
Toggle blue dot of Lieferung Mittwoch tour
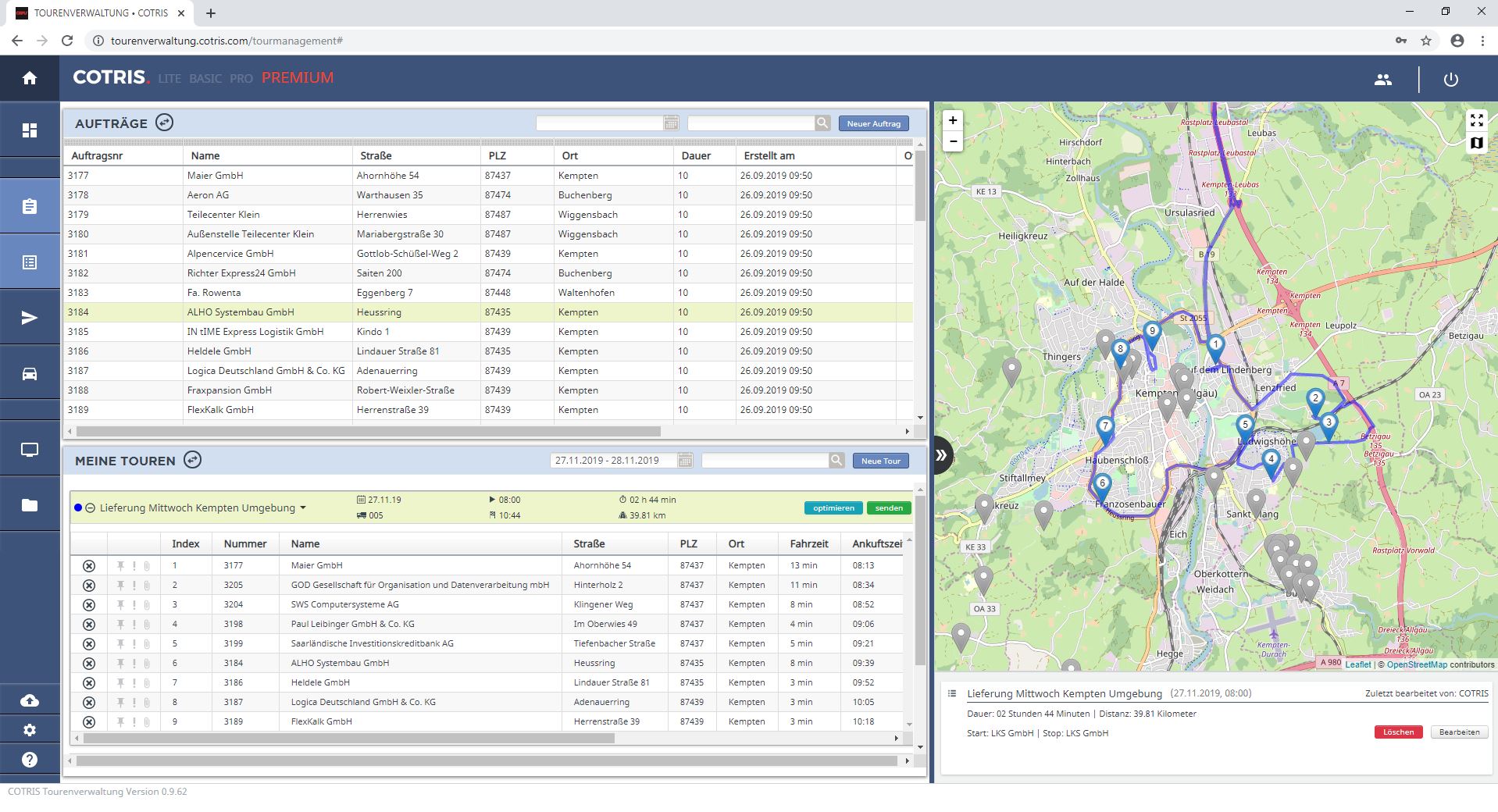[77, 507]
